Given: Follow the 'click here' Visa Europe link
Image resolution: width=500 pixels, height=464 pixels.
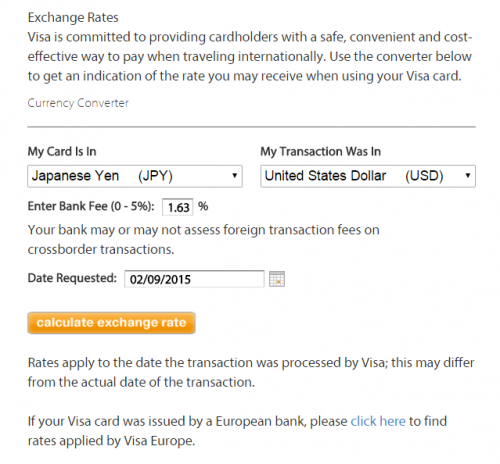Looking at the screenshot, I should point(378,421).
